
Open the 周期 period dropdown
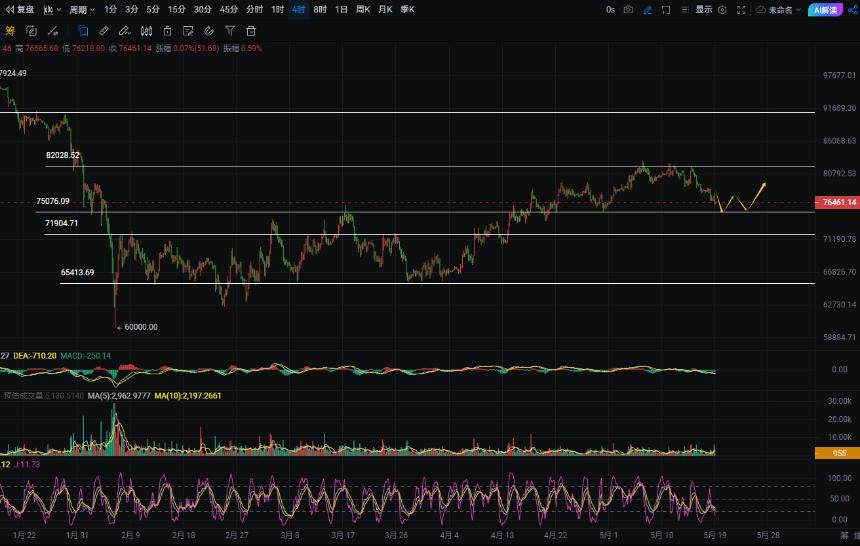coord(82,9)
